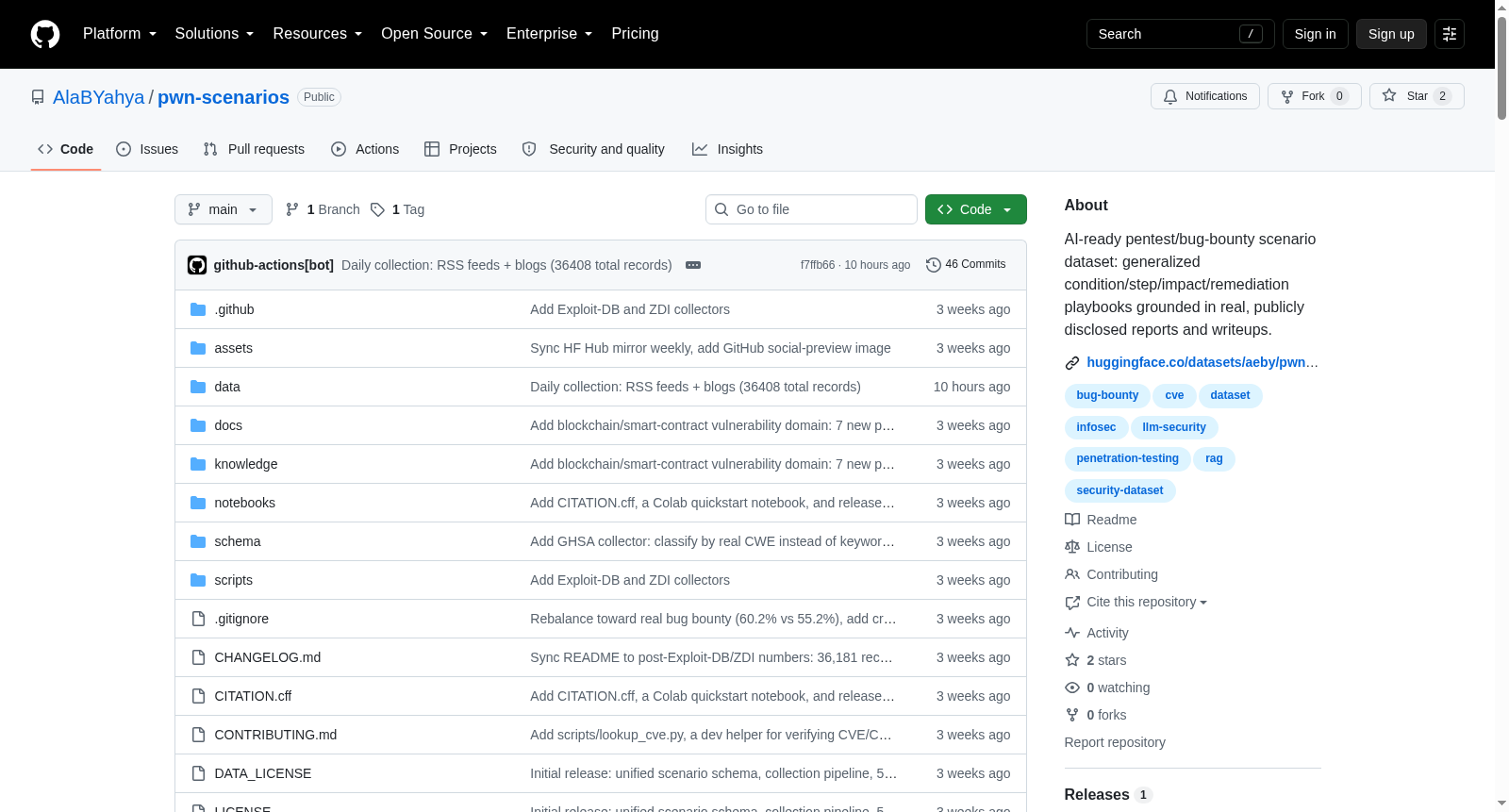Screen dimensions: 1509x812
Task: Click the CHANGELOG.md file icon
Action: (198, 657)
